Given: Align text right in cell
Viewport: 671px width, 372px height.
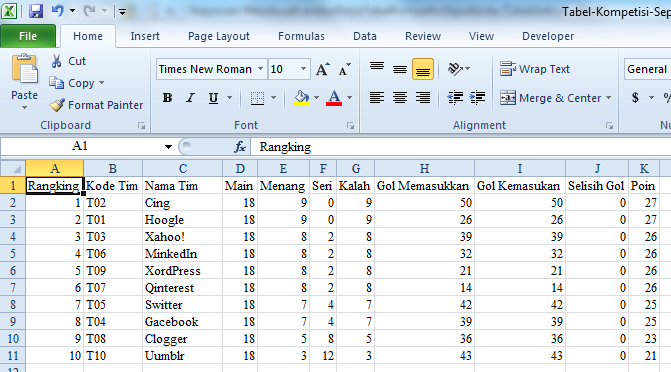Looking at the screenshot, I should 423,98.
